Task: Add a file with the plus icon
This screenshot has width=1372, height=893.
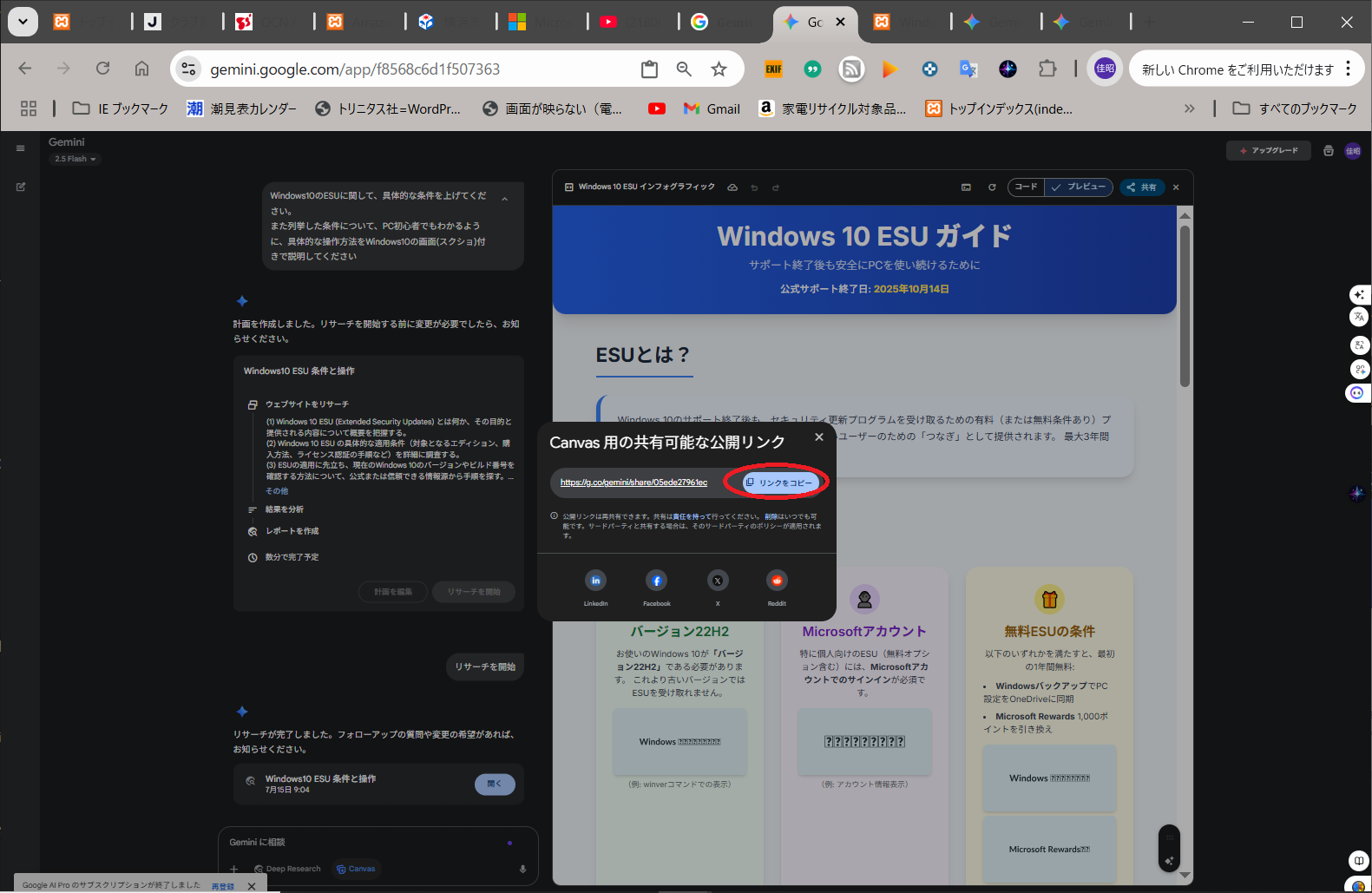Action: pos(233,869)
